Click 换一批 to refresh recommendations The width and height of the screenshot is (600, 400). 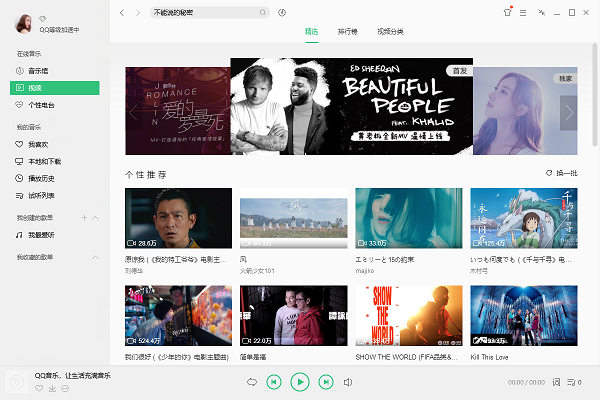point(562,173)
